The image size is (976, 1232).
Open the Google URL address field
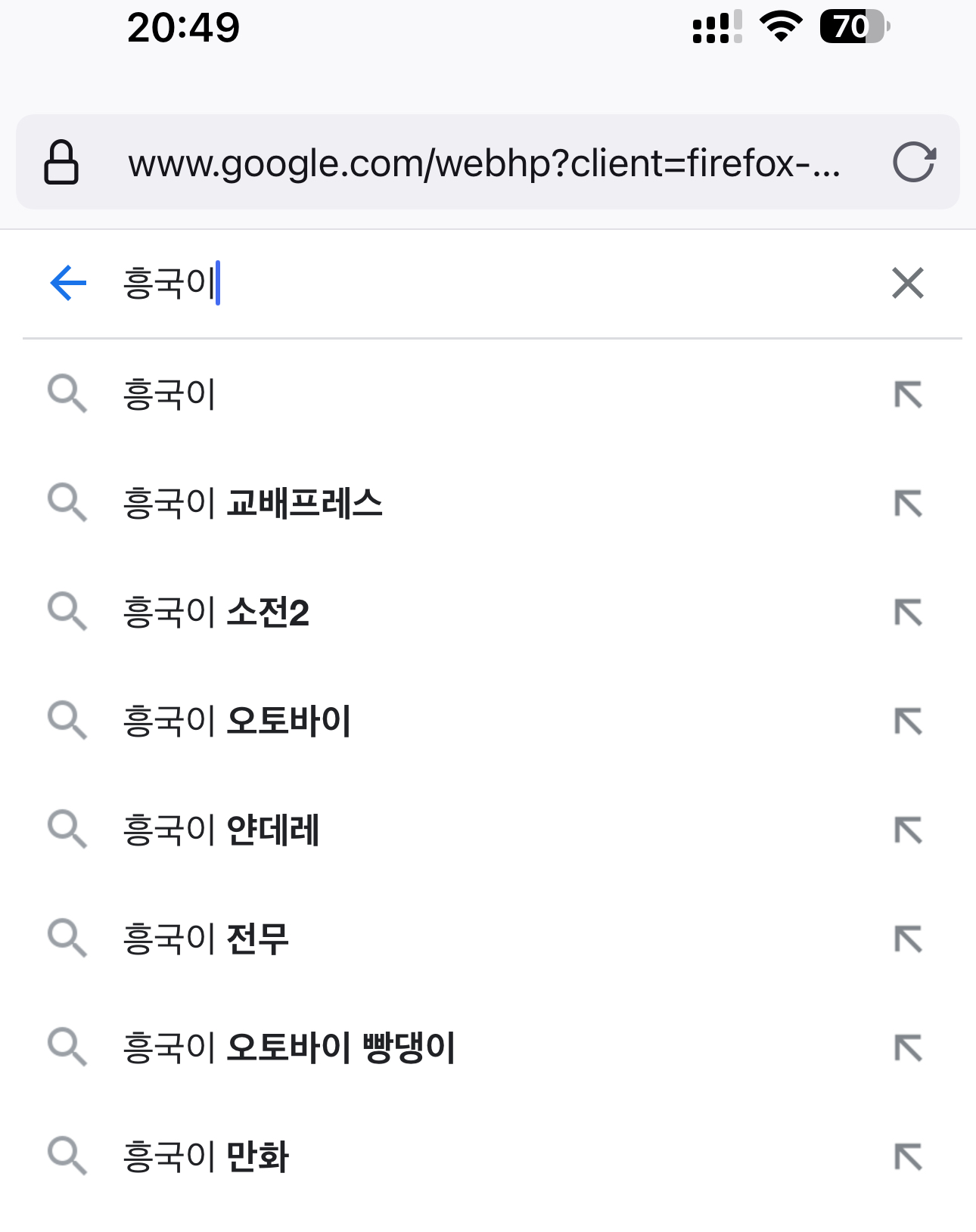pos(484,163)
